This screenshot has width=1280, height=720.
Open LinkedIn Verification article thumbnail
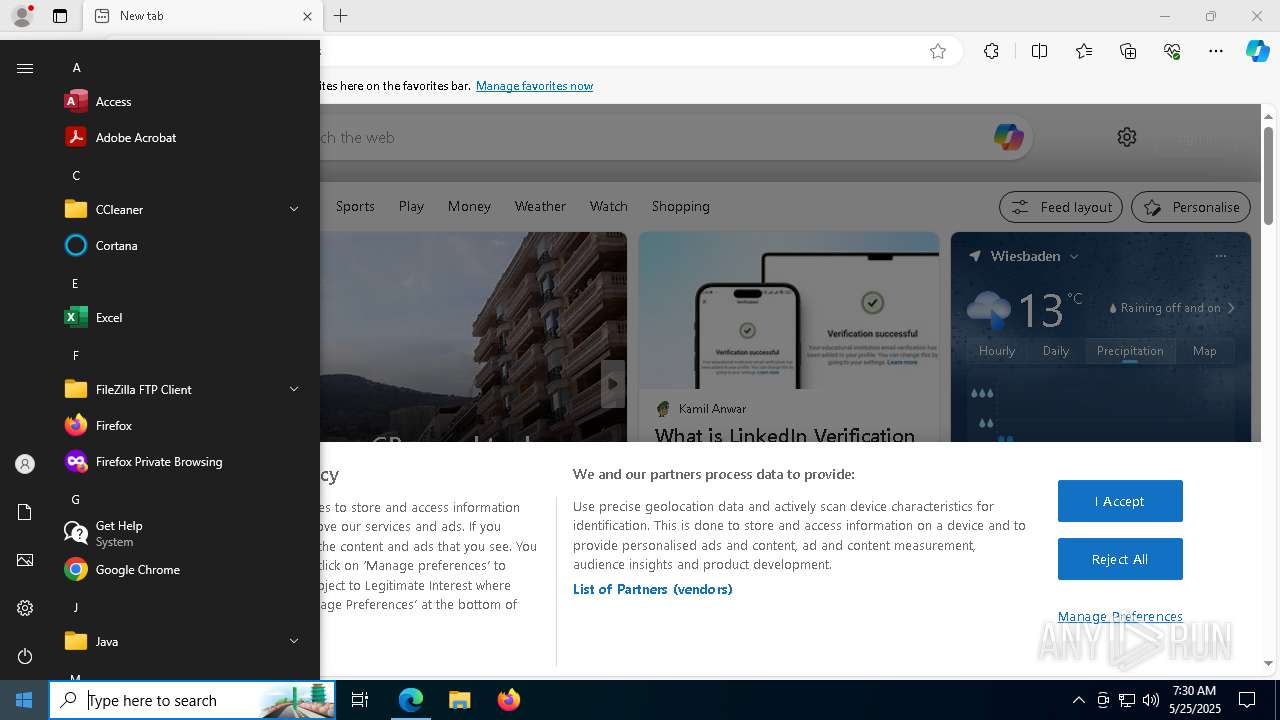pos(789,311)
